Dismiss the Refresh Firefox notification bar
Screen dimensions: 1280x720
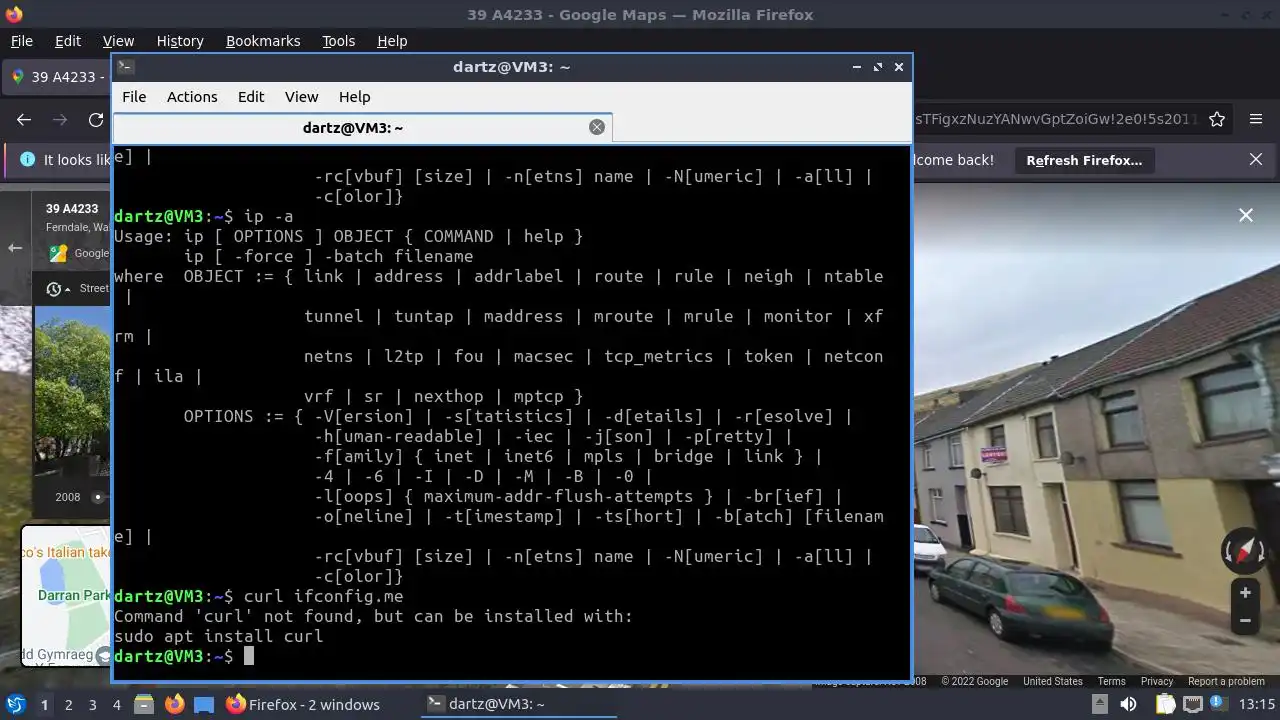click(x=1256, y=160)
